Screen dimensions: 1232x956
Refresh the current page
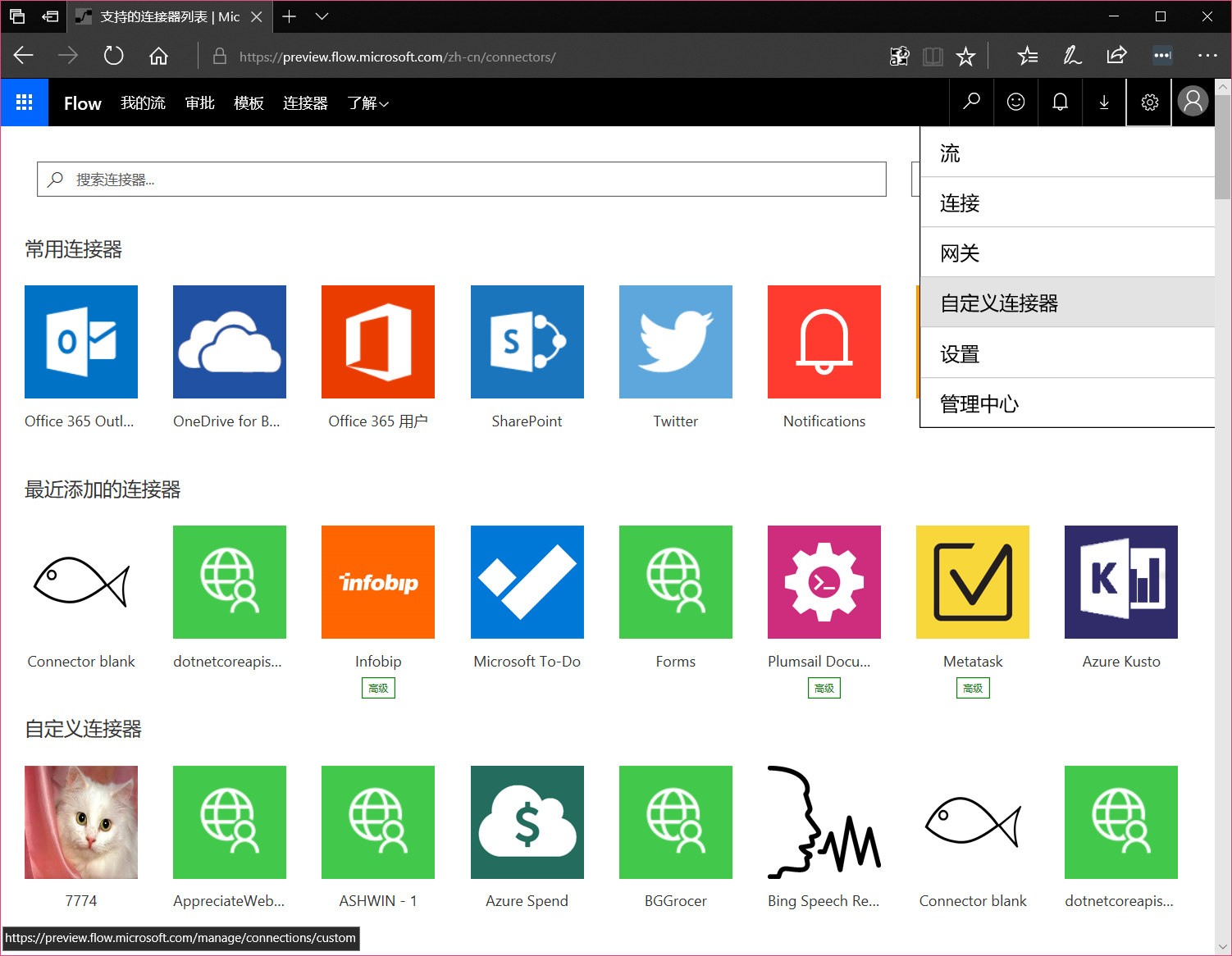[x=113, y=56]
